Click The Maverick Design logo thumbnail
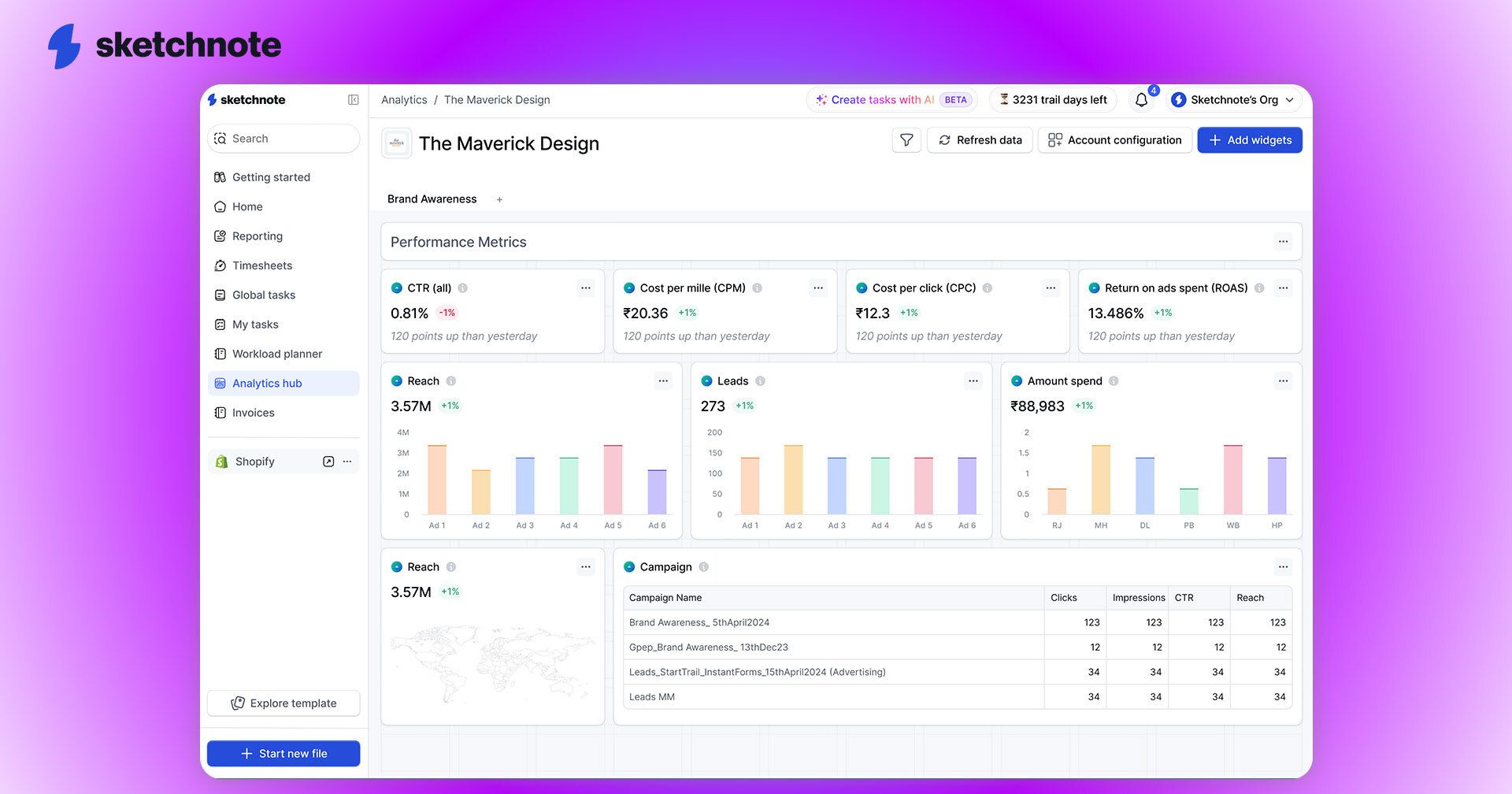 pos(397,143)
